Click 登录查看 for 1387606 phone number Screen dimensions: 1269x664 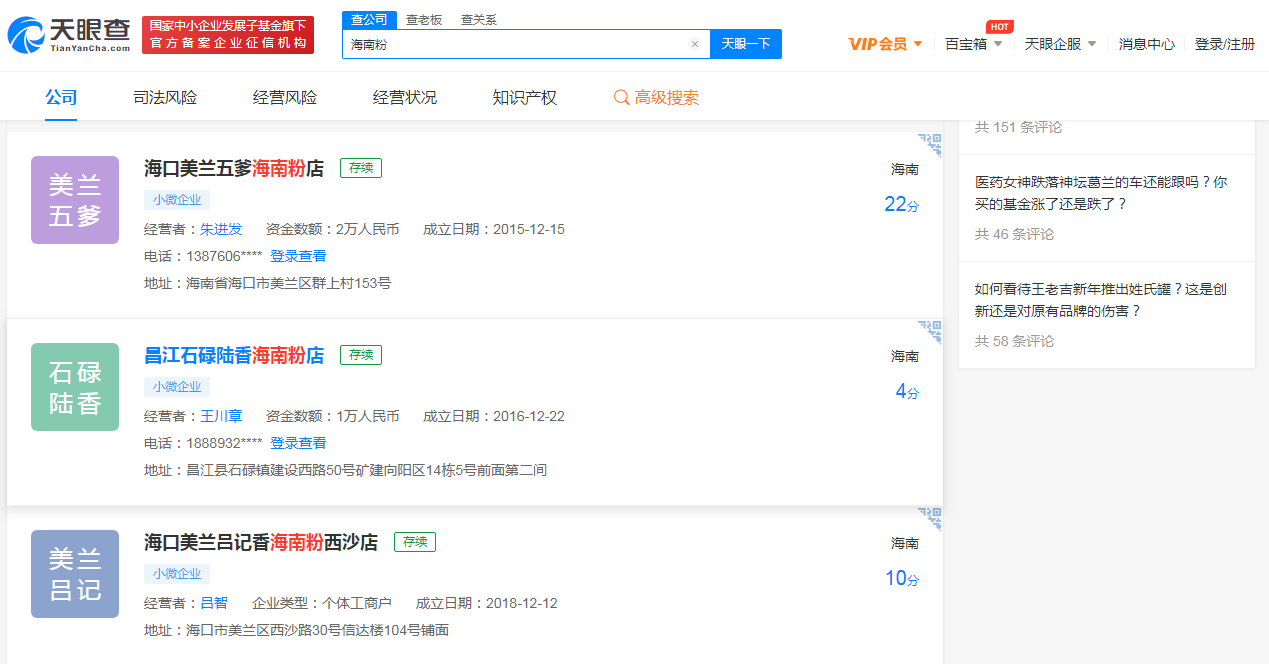[298, 256]
